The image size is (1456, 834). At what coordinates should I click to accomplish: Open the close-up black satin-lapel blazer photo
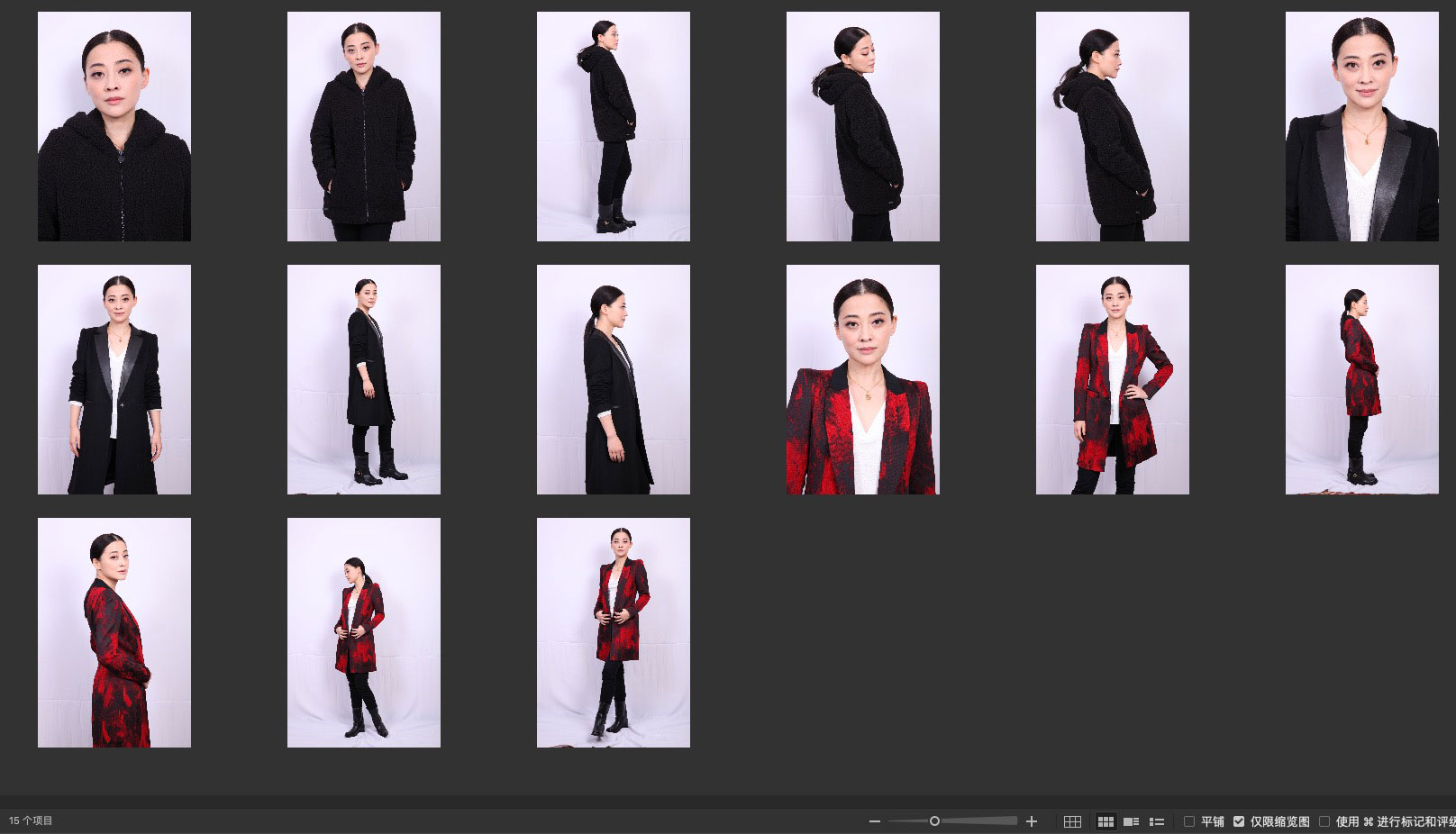(1361, 126)
